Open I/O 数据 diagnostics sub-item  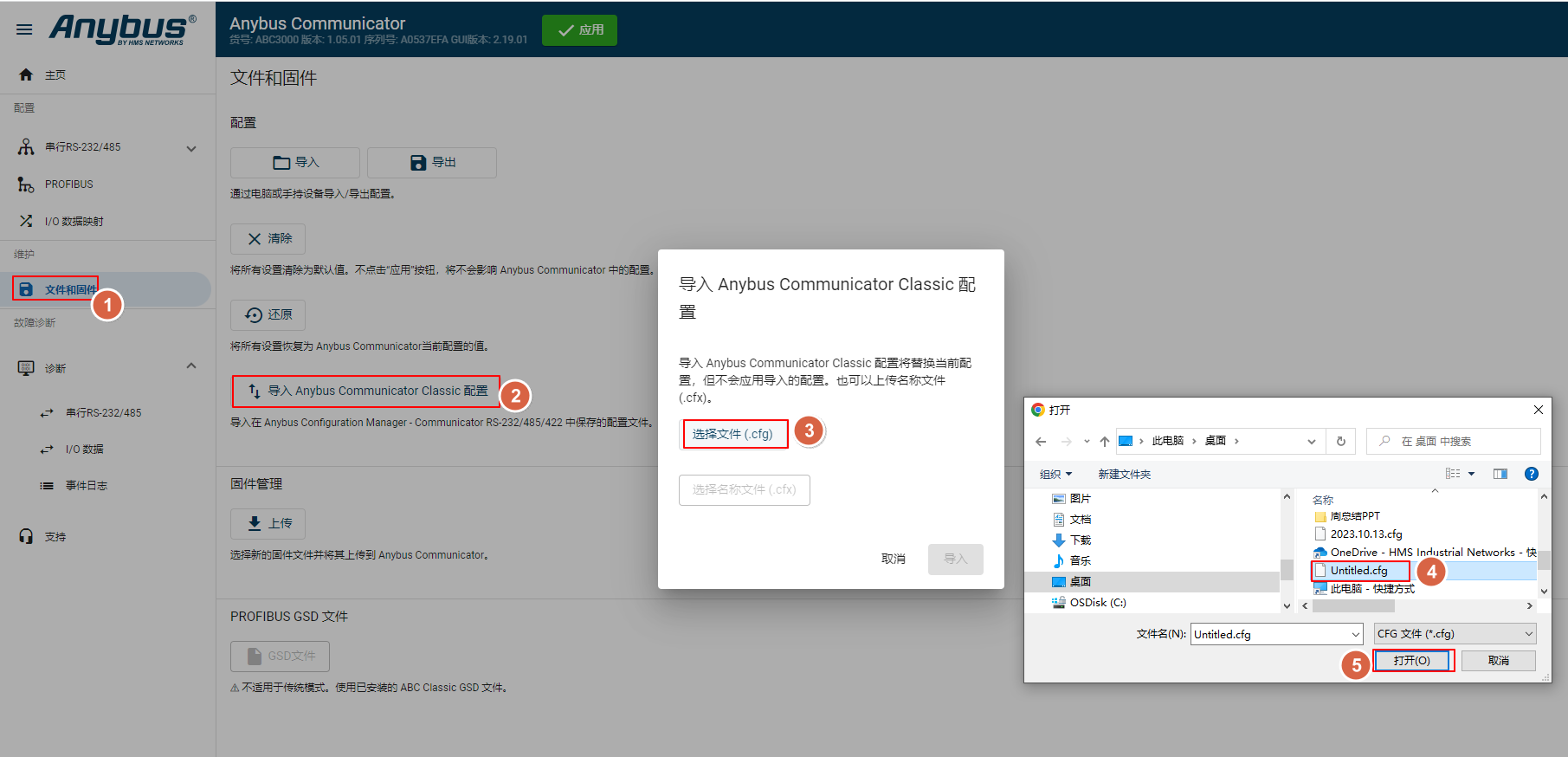coord(85,450)
